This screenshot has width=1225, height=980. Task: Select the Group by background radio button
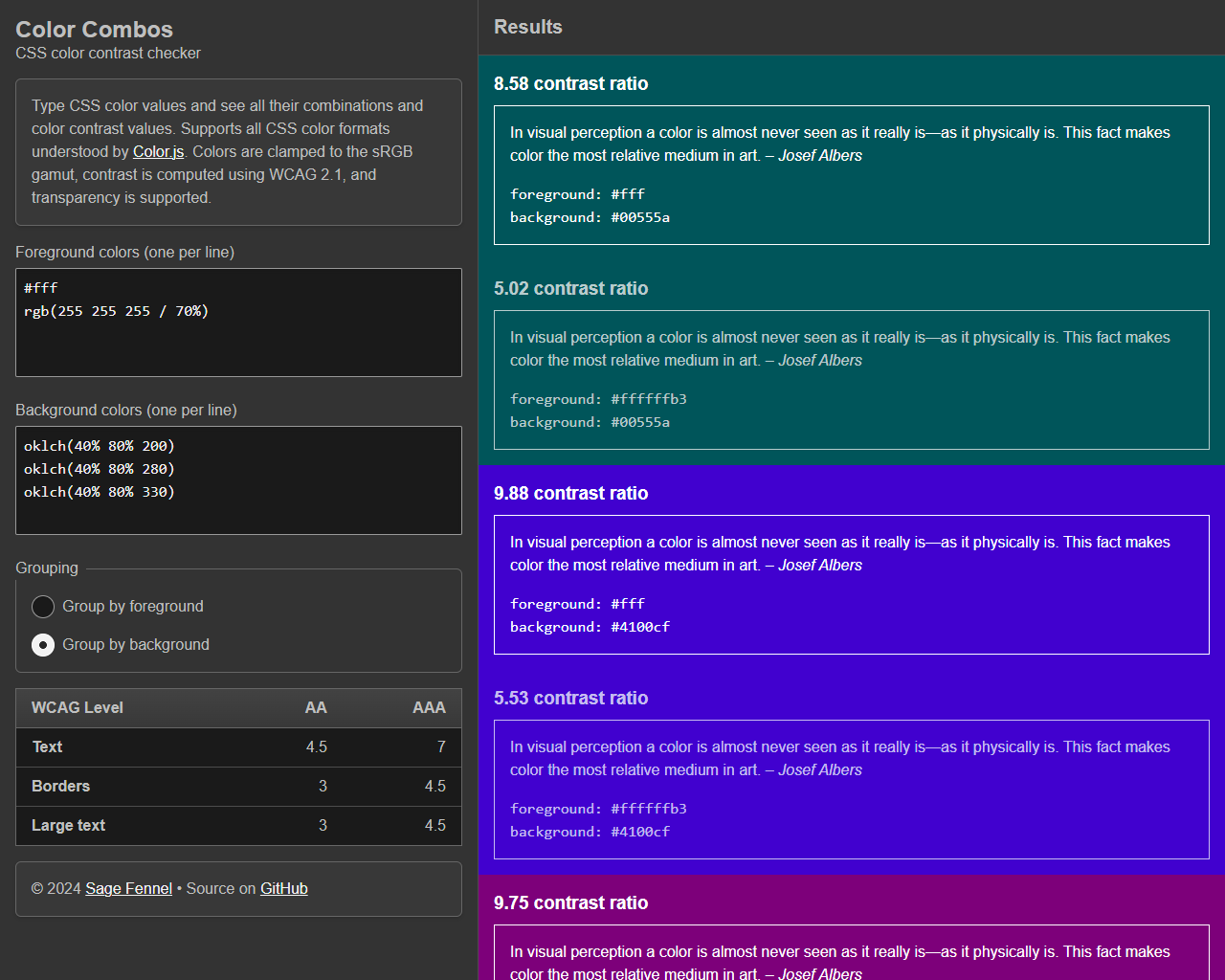pos(43,645)
